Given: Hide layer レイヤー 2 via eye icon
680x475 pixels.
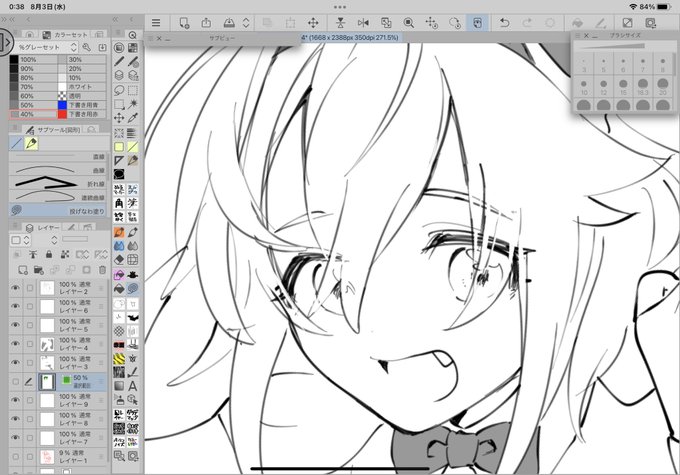Looking at the screenshot, I should (16, 288).
